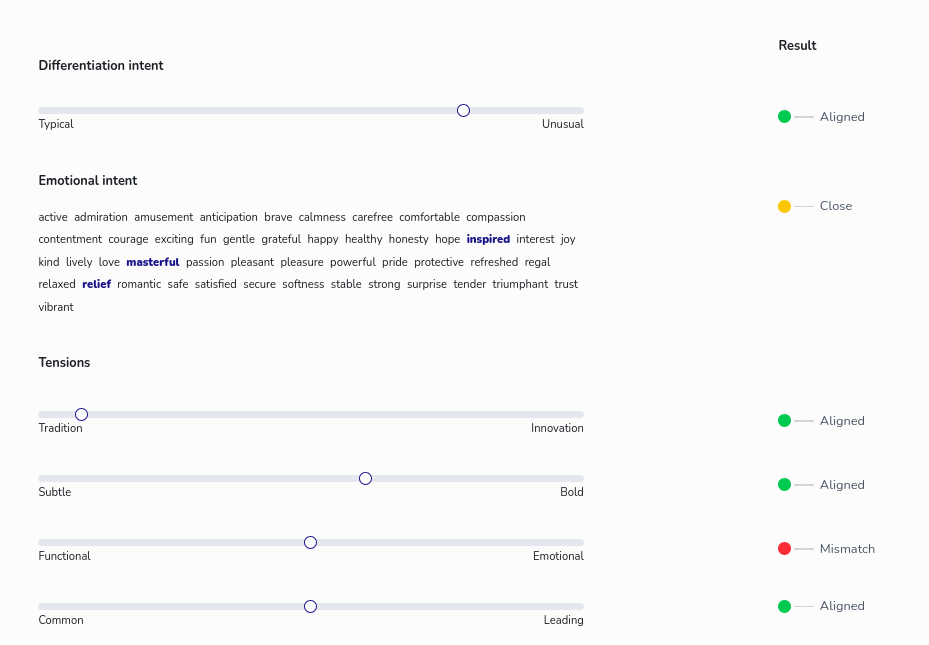
Task: Click the 'Result' column heading
Action: [797, 46]
